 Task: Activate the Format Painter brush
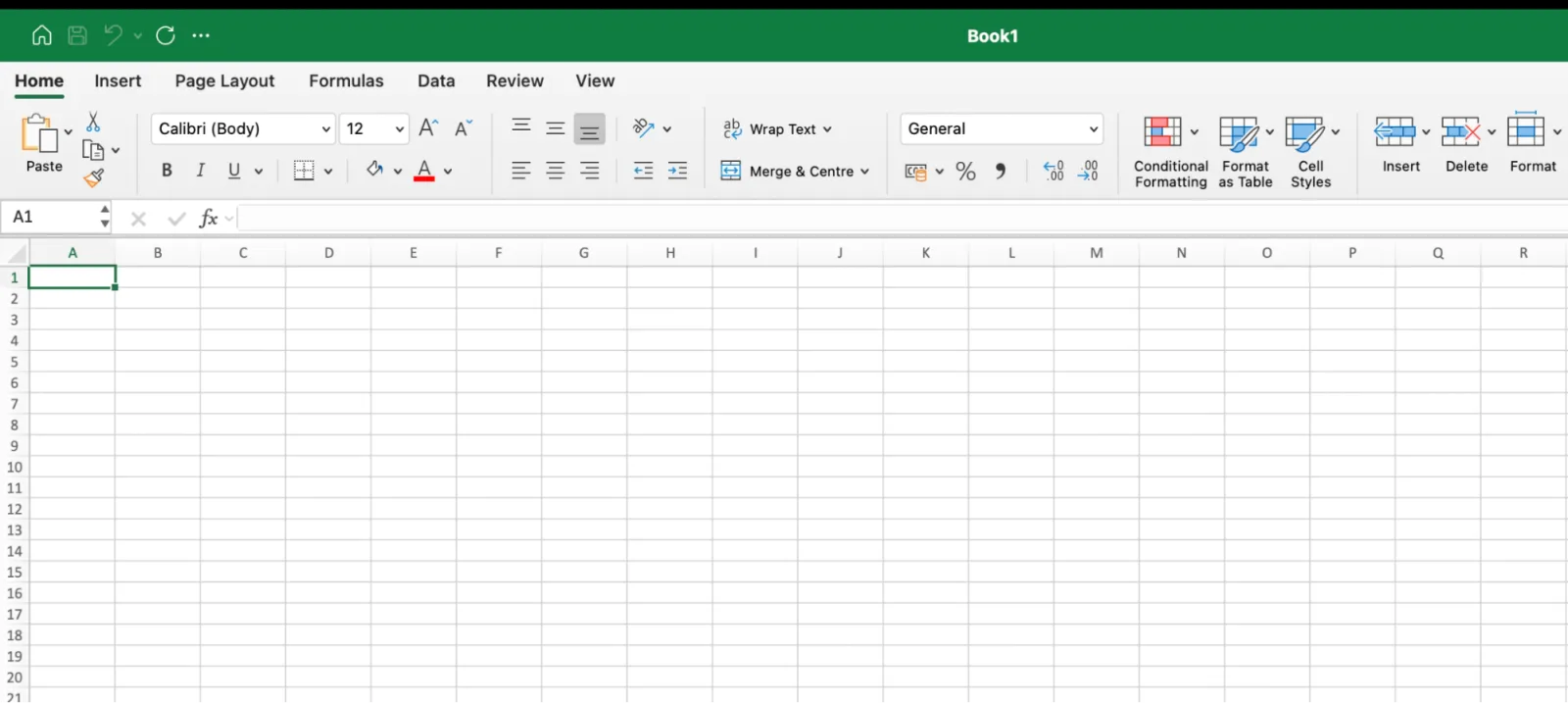(x=93, y=177)
